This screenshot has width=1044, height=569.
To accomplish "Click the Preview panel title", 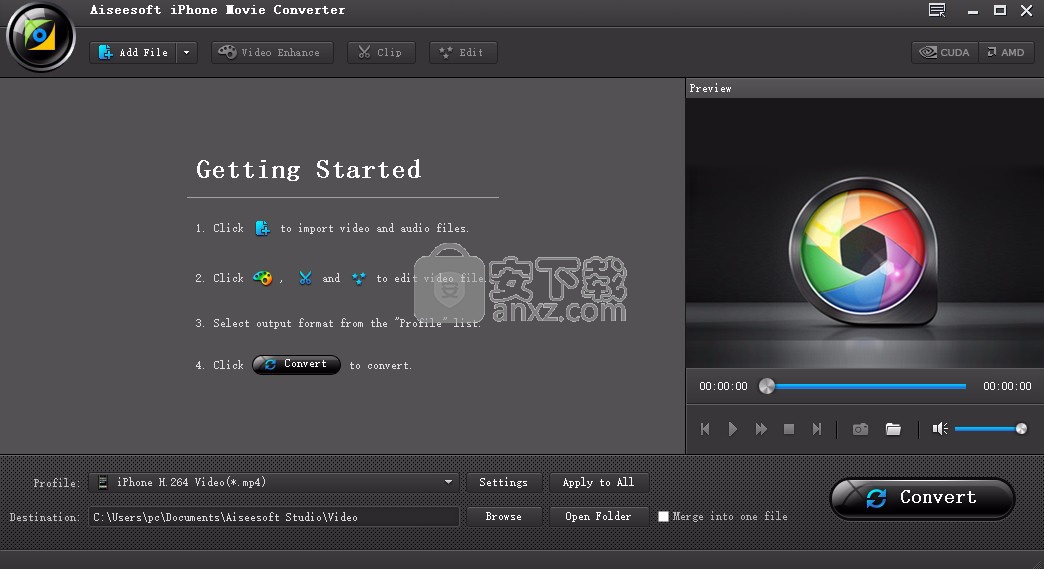I will 710,89.
